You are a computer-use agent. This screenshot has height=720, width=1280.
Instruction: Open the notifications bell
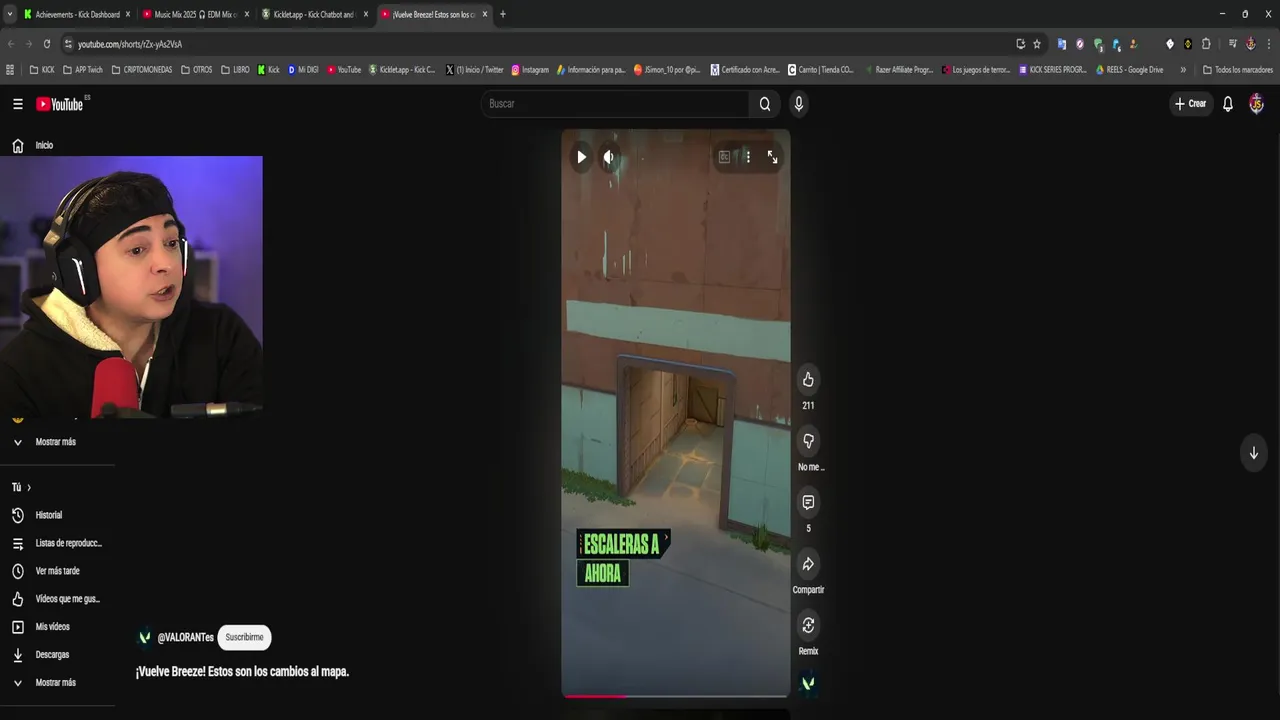(x=1228, y=104)
